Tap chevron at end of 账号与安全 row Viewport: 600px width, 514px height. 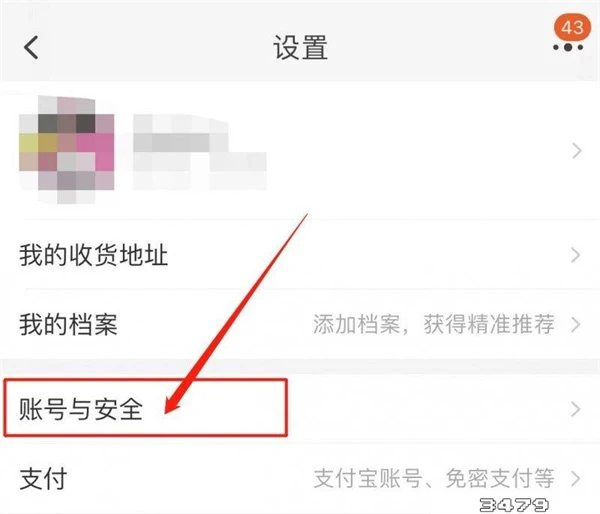[576, 409]
